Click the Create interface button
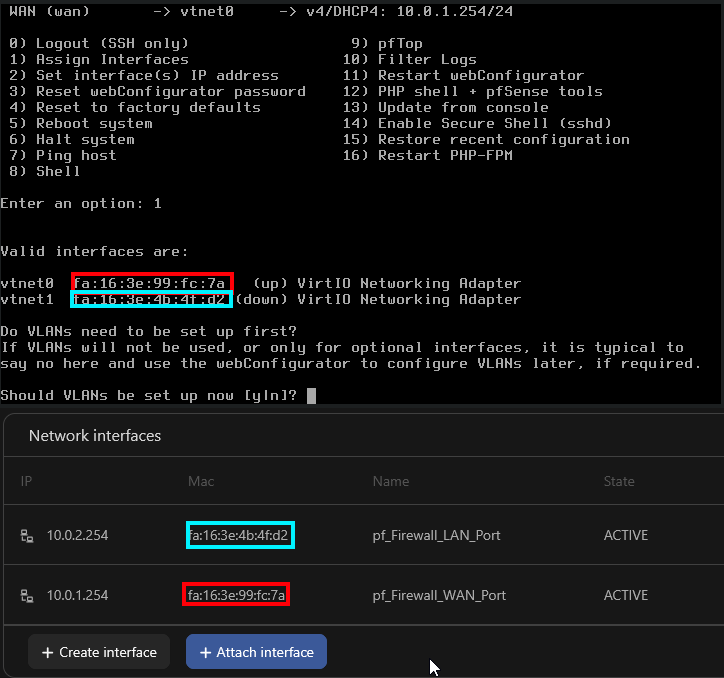Screen dimensions: 724x678 [x=99, y=652]
